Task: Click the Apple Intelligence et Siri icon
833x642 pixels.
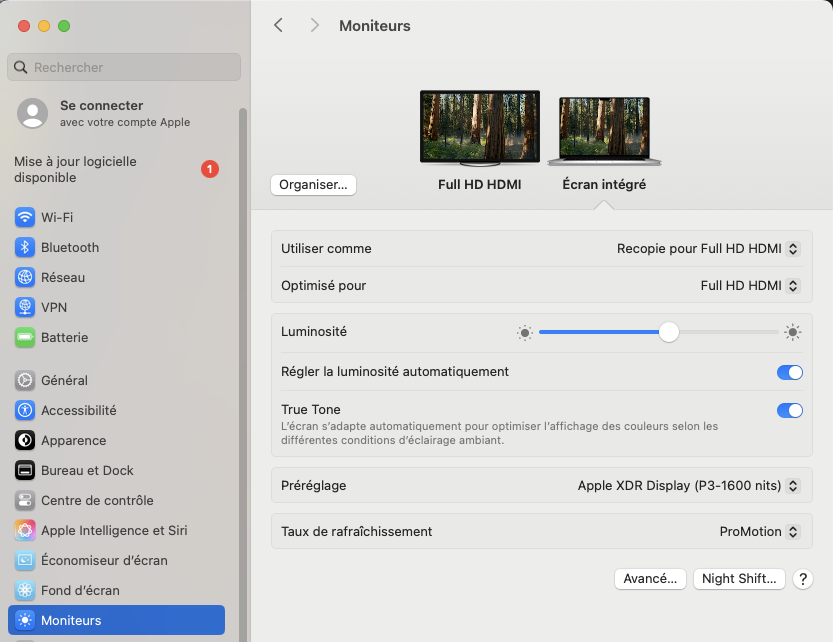Action: click(x=25, y=530)
